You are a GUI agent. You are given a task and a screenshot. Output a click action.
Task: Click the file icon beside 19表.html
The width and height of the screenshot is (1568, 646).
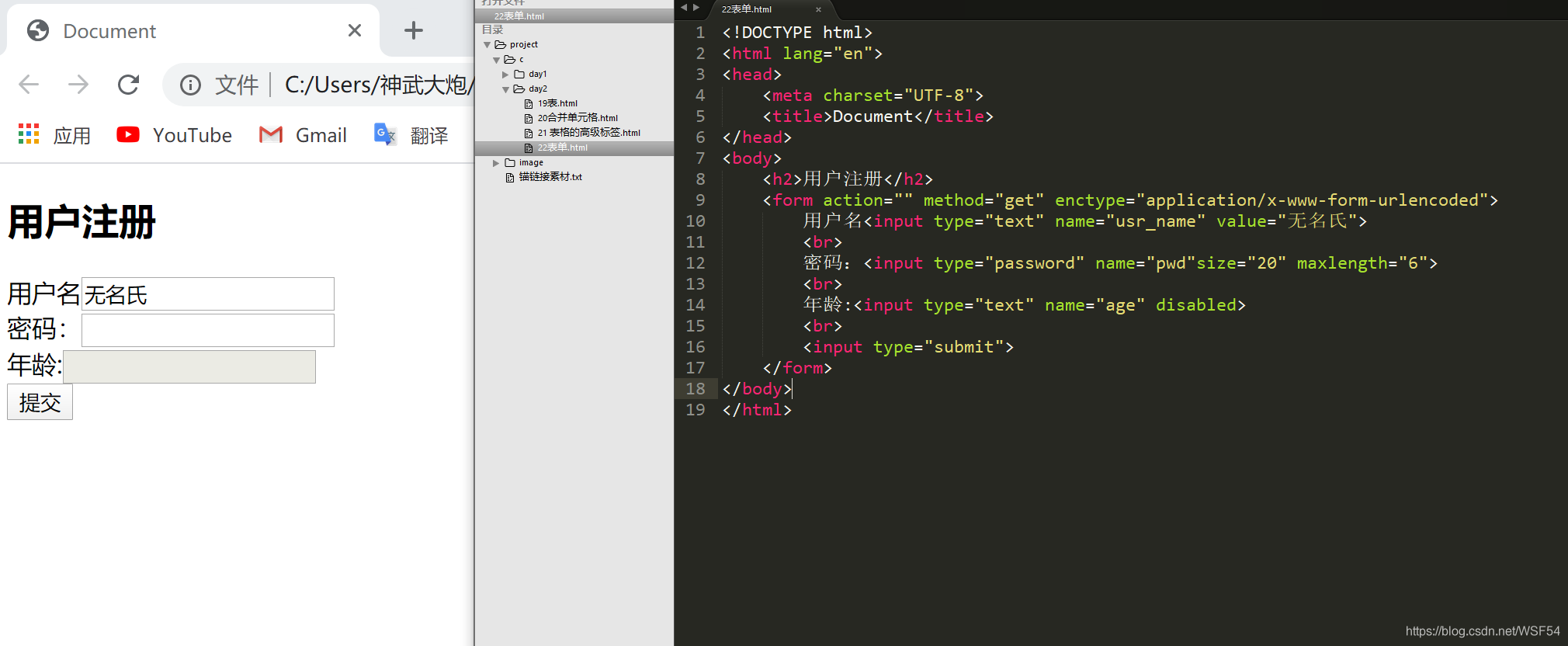(529, 104)
